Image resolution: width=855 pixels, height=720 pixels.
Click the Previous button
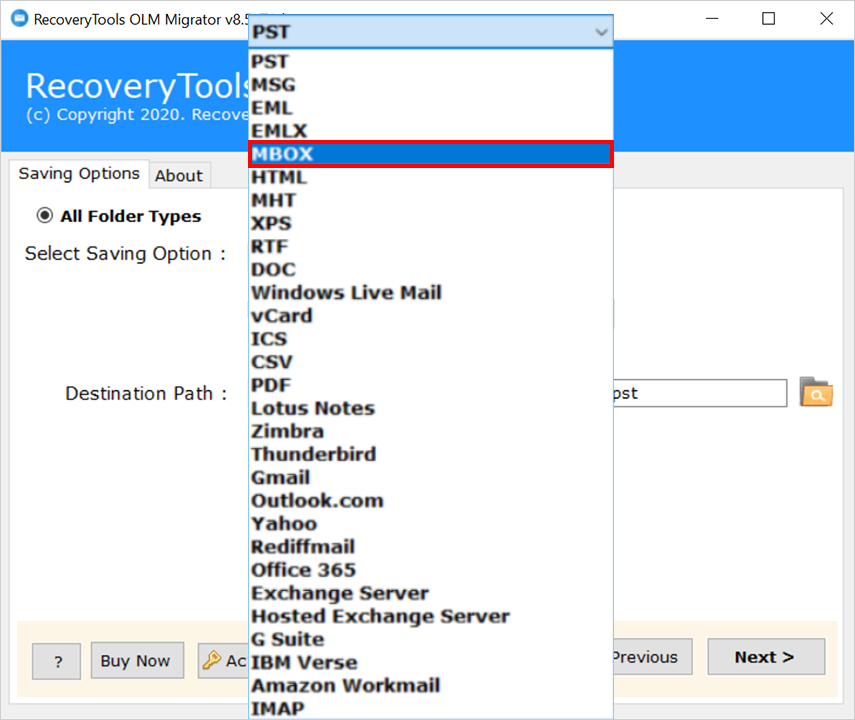653,657
